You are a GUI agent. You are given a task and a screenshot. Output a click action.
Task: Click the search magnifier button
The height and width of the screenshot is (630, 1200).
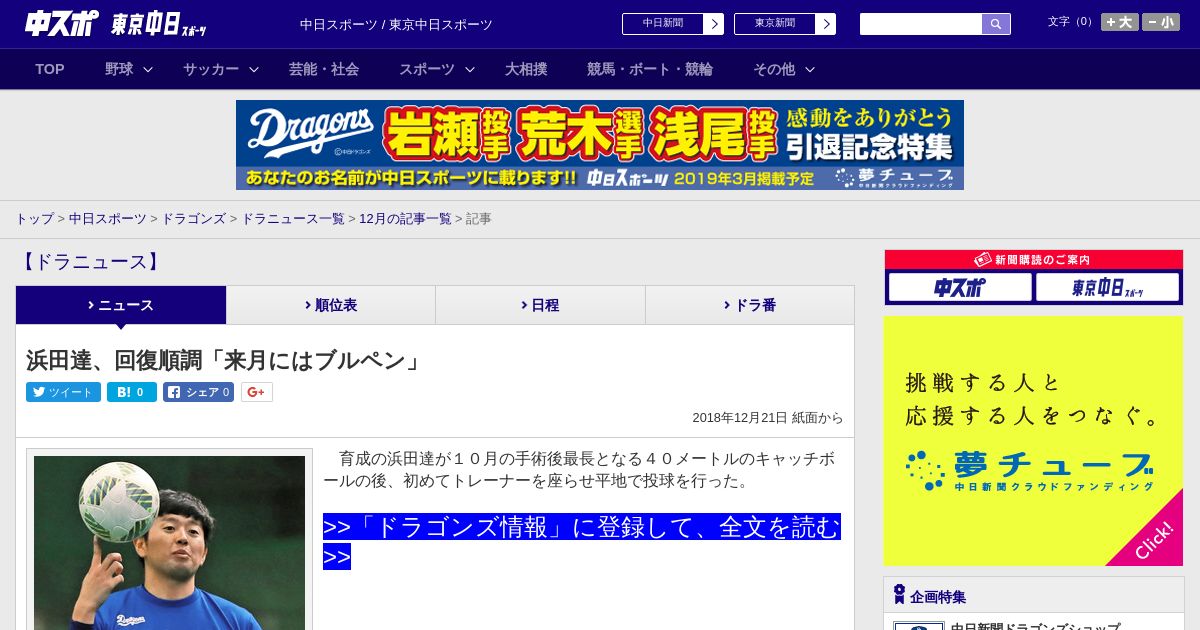point(996,24)
